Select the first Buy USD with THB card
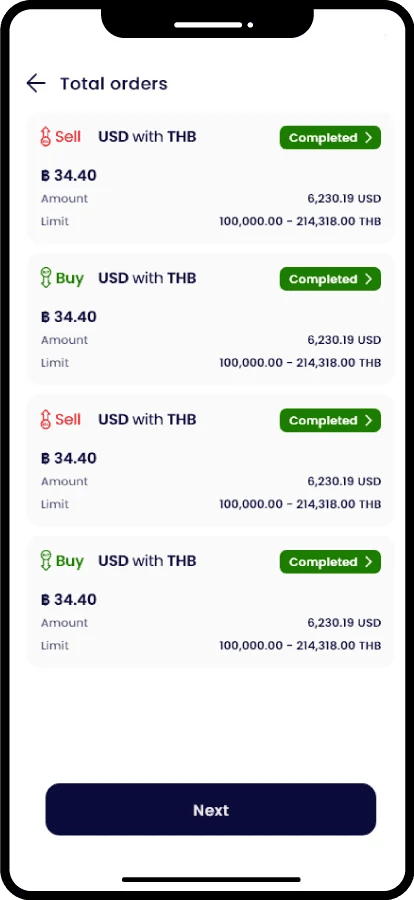 [211, 319]
